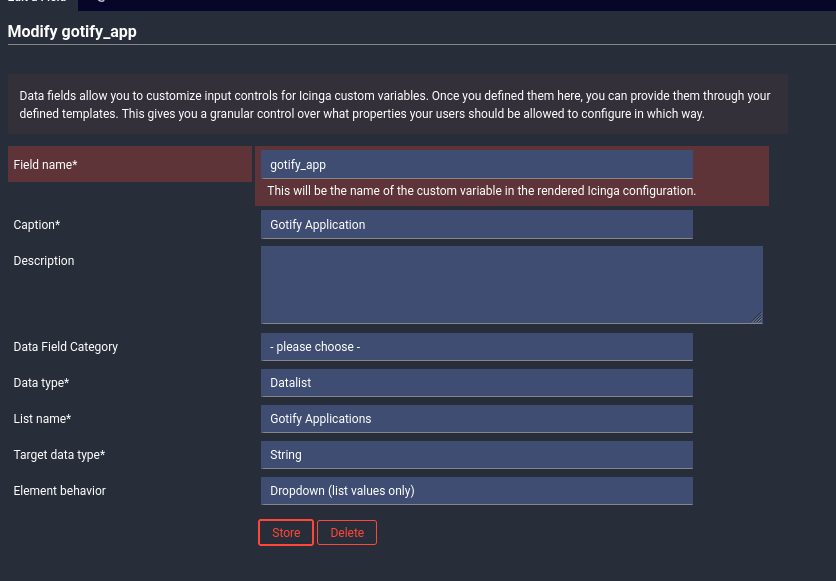This screenshot has height=581, width=836.
Task: Click the Element behavior label
Action: (59, 491)
